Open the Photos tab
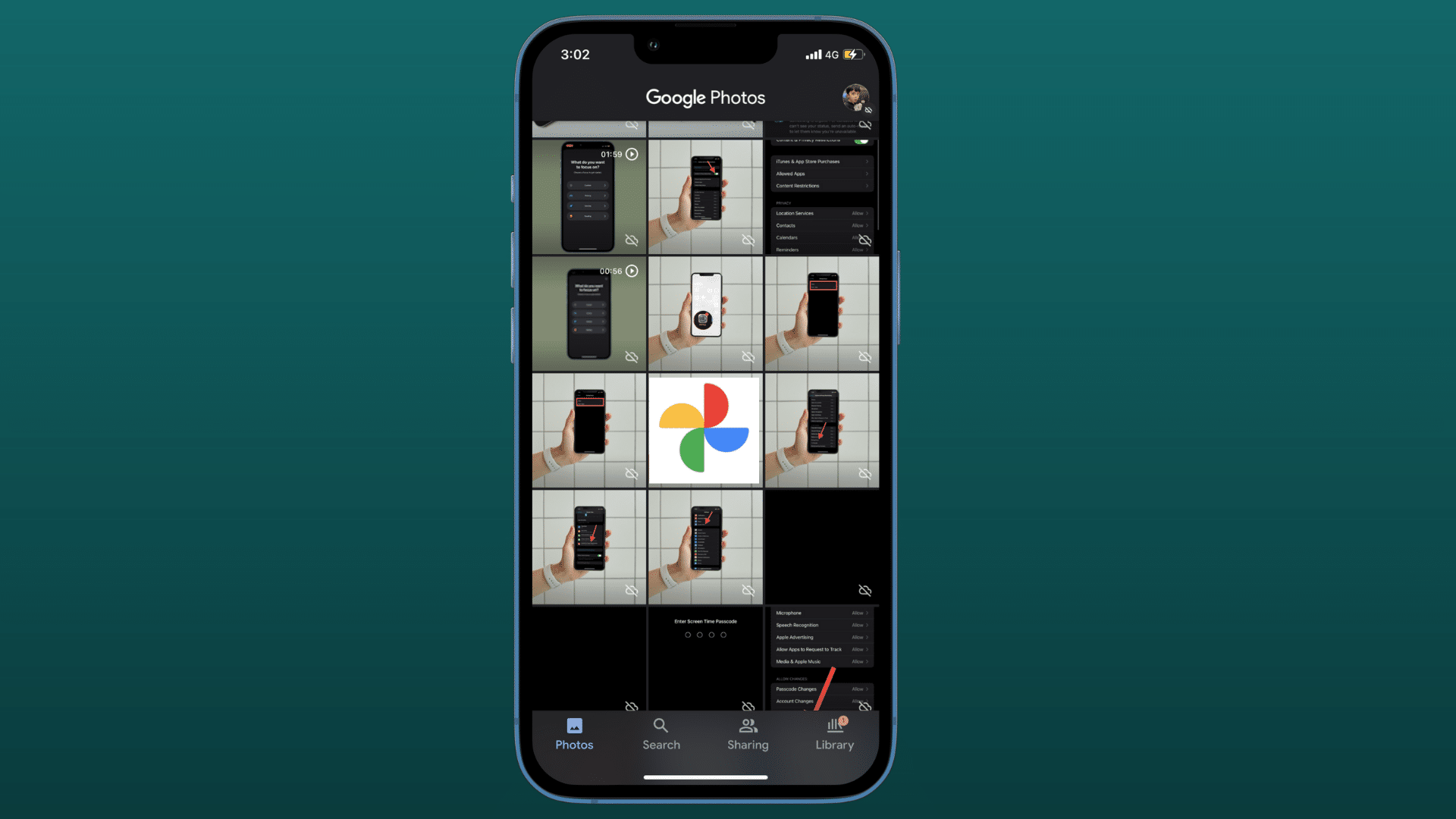Viewport: 1456px width, 819px height. coord(574,733)
